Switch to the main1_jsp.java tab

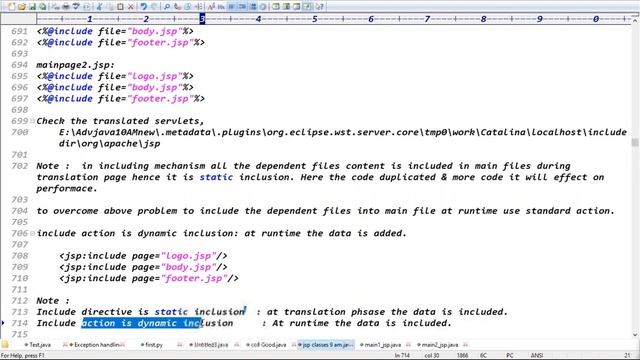click(380, 345)
